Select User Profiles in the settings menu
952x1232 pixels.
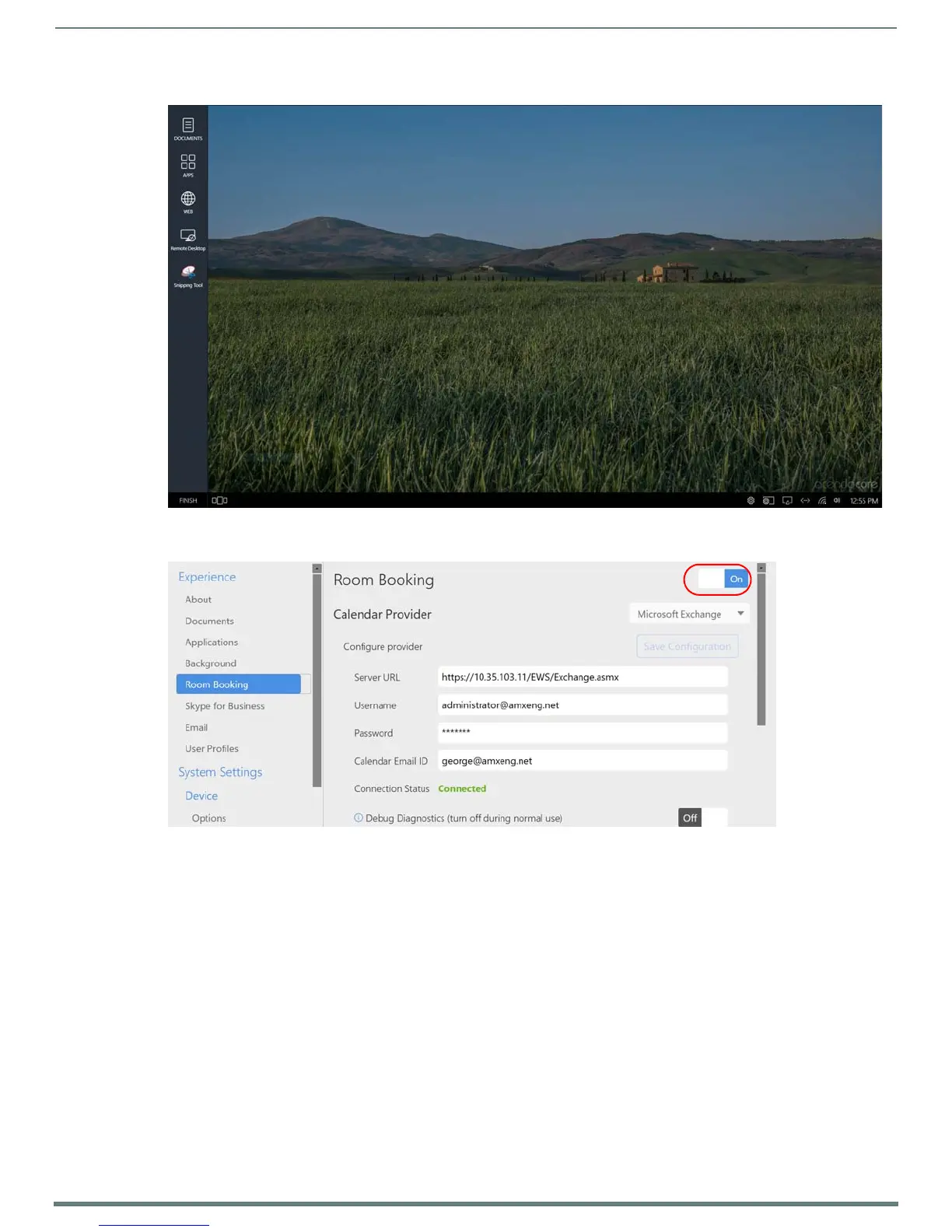click(x=212, y=749)
